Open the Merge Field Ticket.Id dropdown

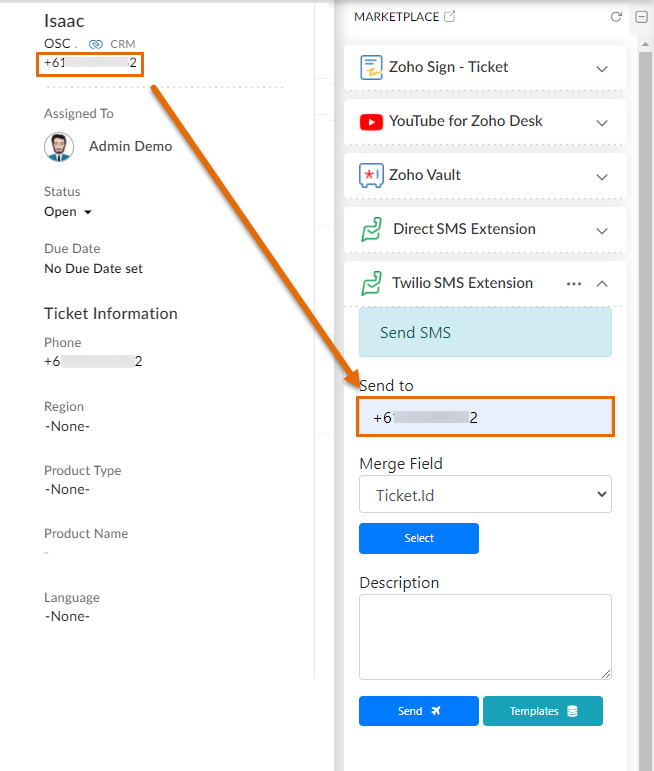[x=485, y=494]
